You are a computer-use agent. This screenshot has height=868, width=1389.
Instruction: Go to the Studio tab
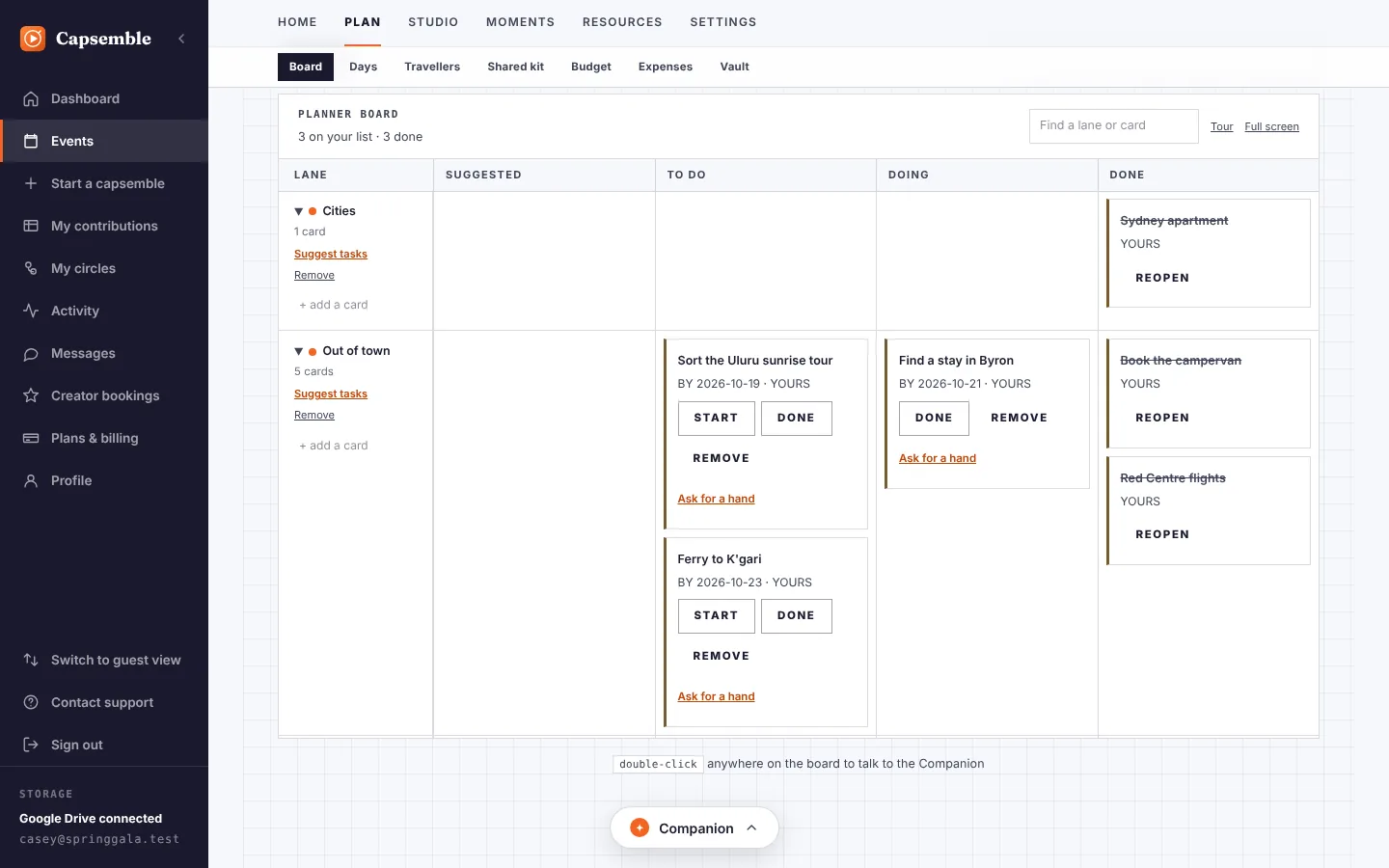tap(433, 22)
